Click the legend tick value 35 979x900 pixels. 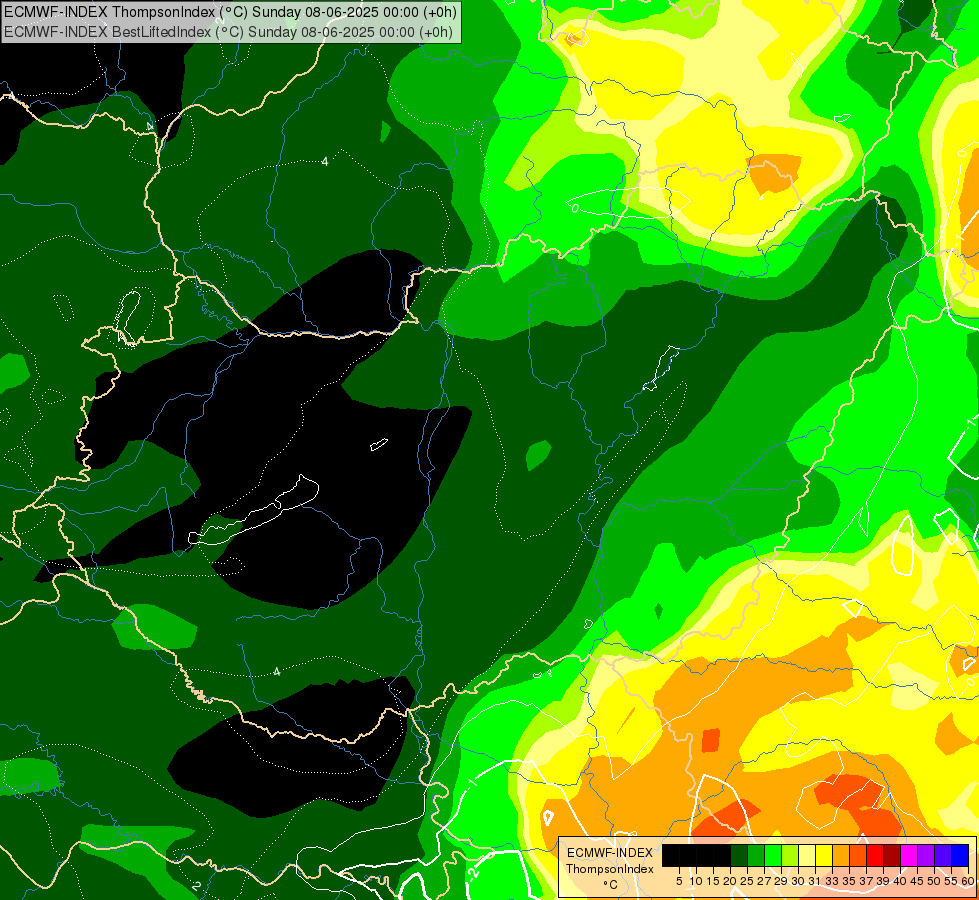click(x=849, y=881)
